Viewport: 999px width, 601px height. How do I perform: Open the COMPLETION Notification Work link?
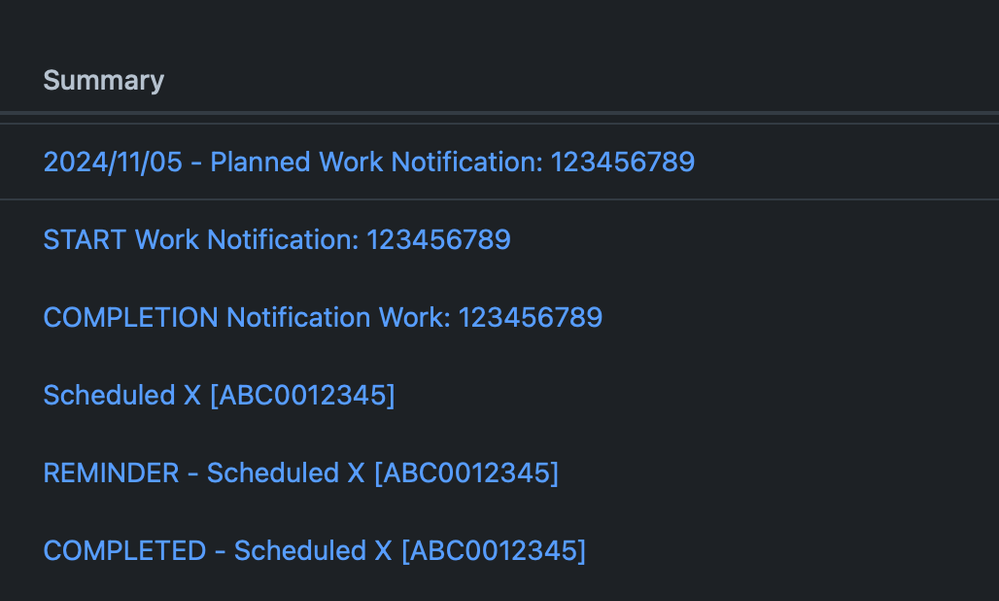click(322, 318)
